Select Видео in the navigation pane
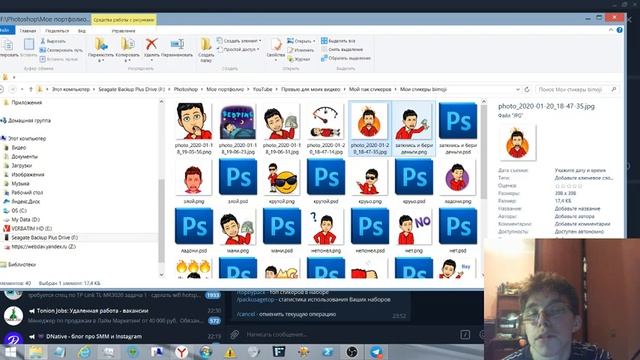The width and height of the screenshot is (640, 360). 19,147
